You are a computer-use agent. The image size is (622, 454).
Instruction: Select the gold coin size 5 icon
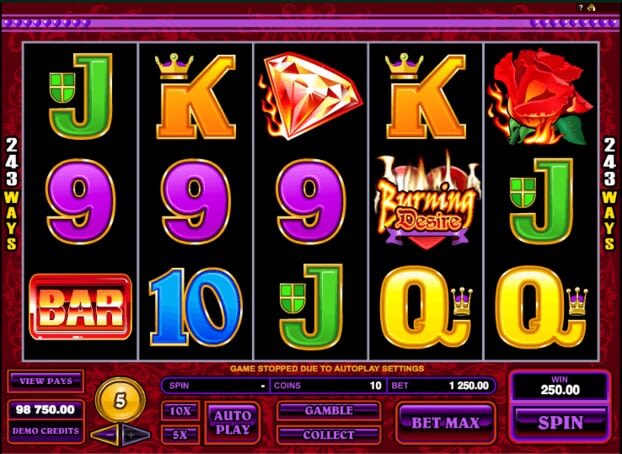point(120,400)
